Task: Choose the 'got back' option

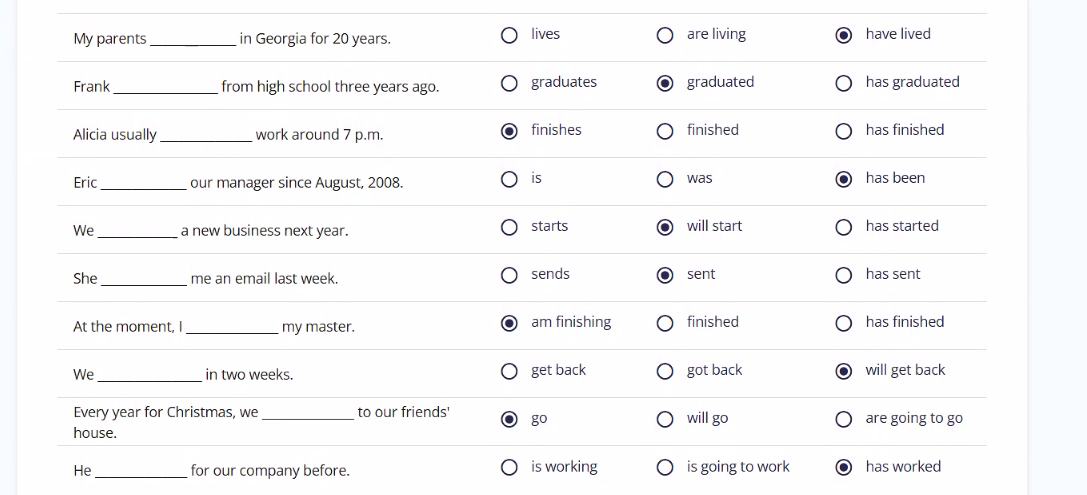Action: [x=665, y=372]
